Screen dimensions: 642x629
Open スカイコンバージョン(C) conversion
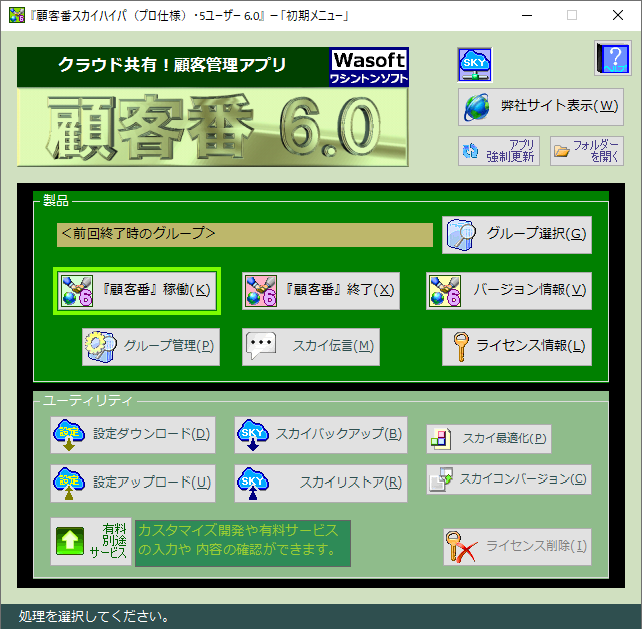(x=509, y=480)
